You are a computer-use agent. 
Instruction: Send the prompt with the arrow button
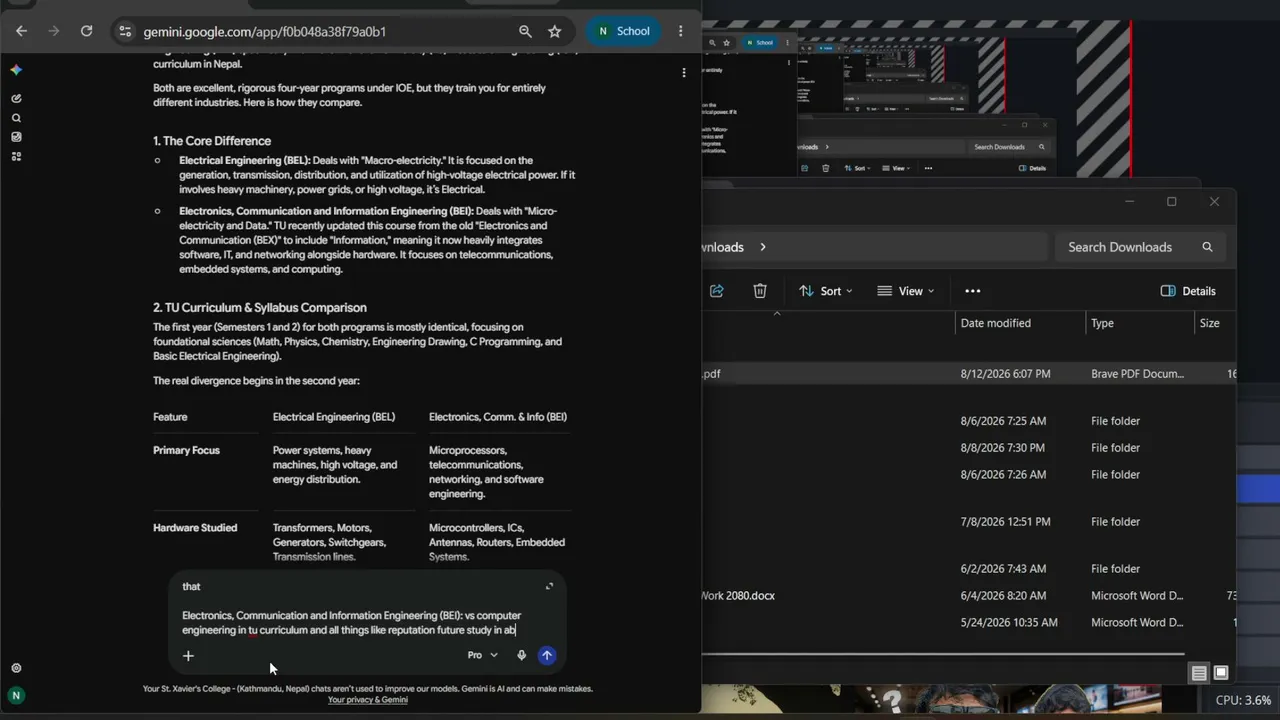click(547, 655)
